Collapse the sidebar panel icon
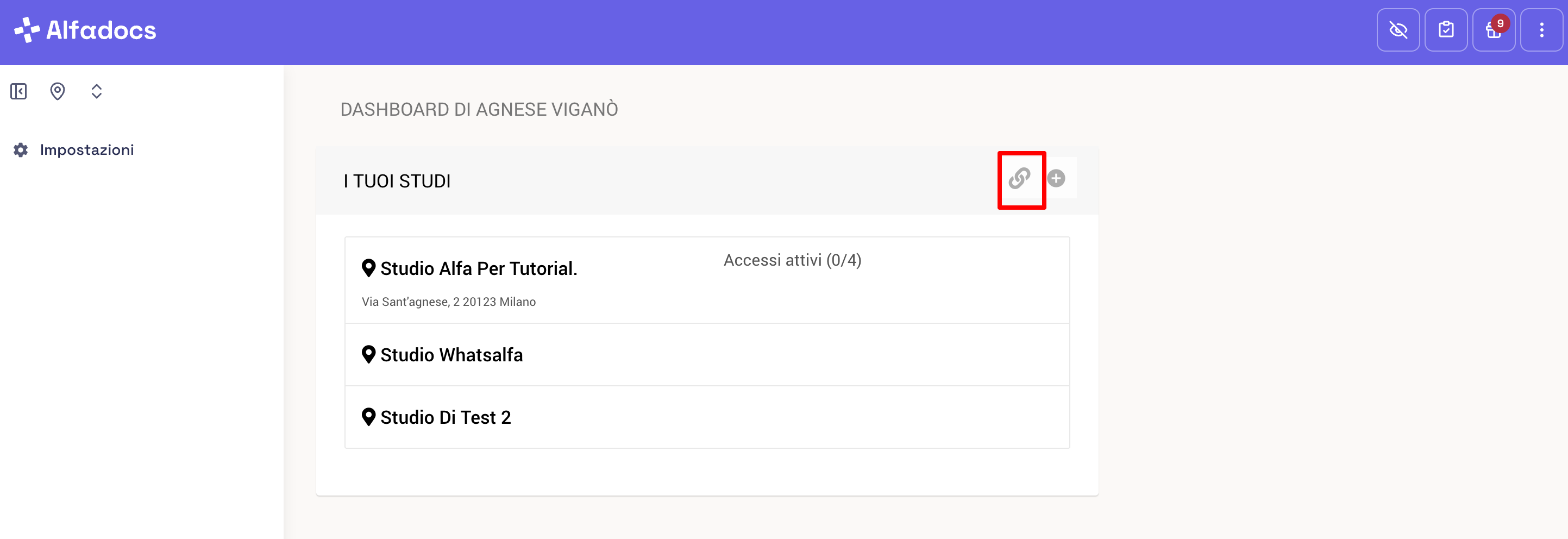This screenshot has width=1568, height=539. [x=19, y=91]
